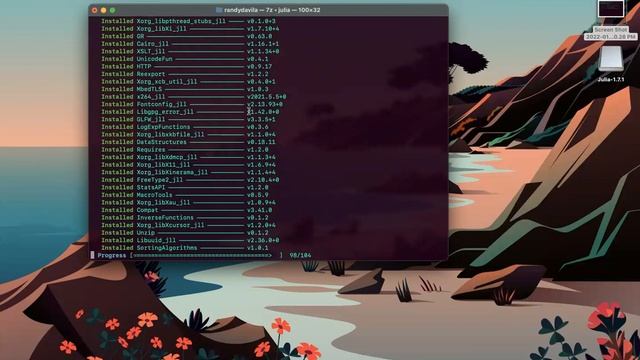Click version v2.13.93+0 of Fontconfig_jll
Screen dimensions: 640x360
(265, 104)
